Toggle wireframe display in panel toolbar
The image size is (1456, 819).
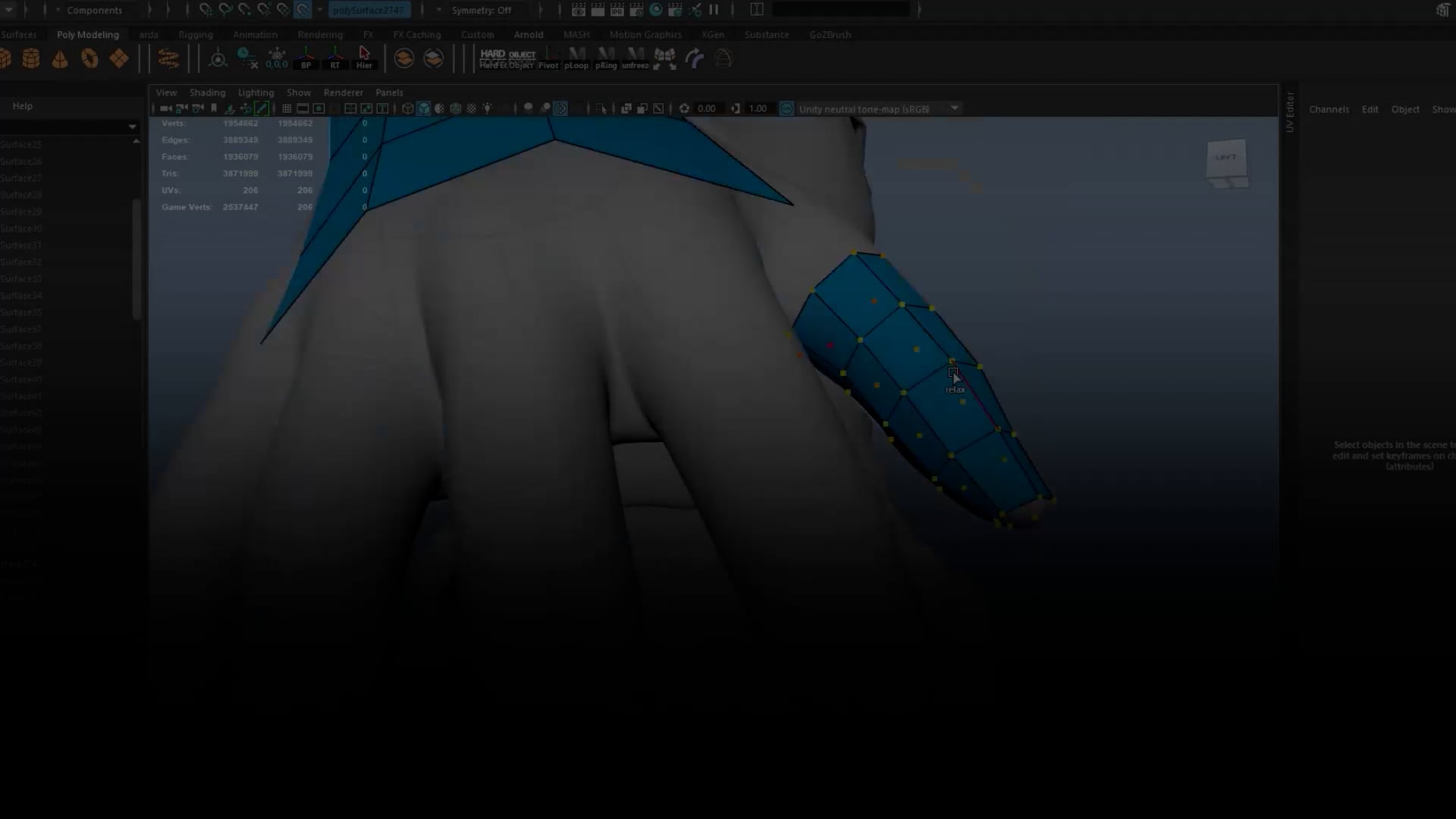click(x=408, y=108)
